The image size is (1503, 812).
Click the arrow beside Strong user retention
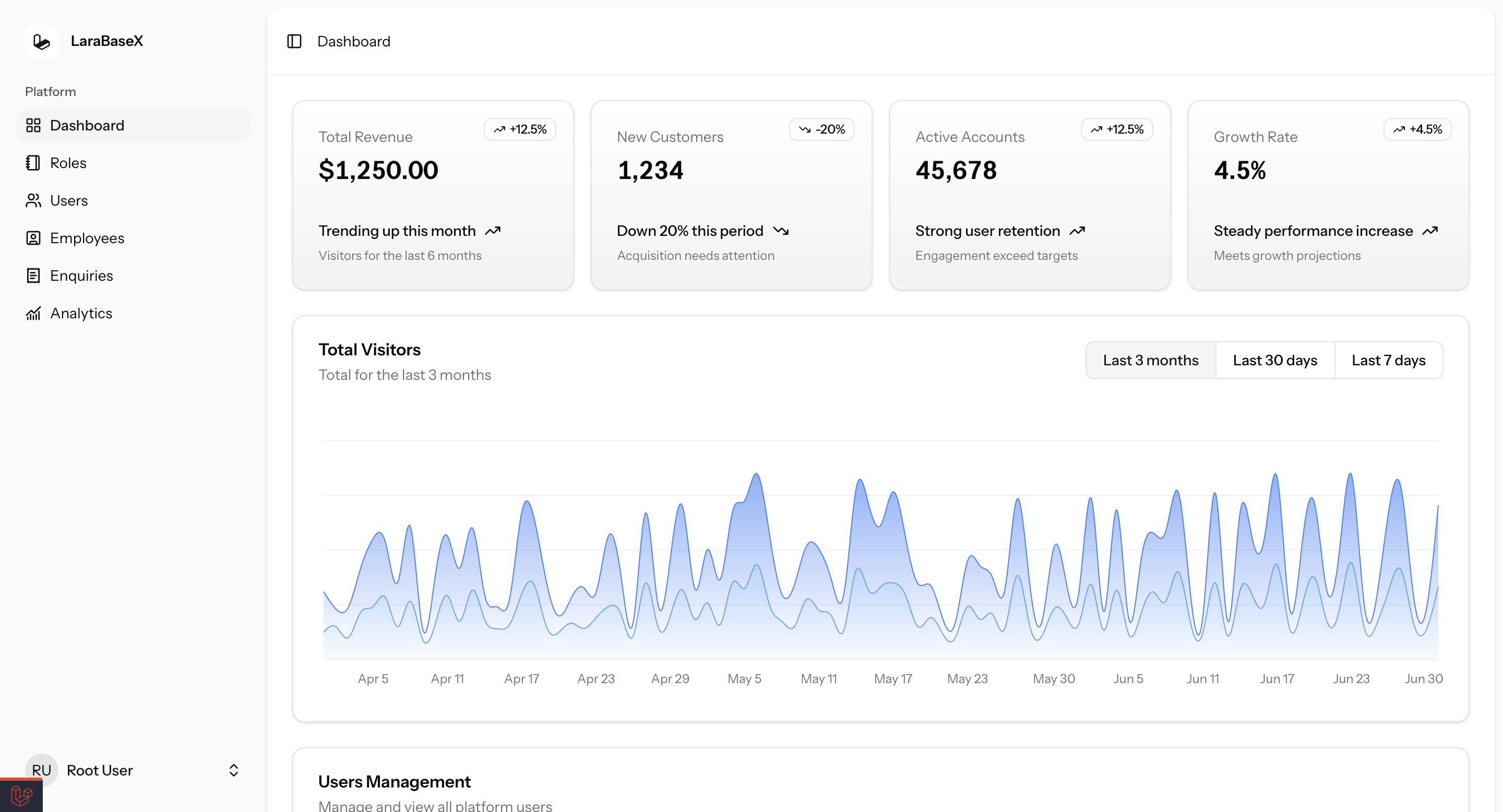1077,231
